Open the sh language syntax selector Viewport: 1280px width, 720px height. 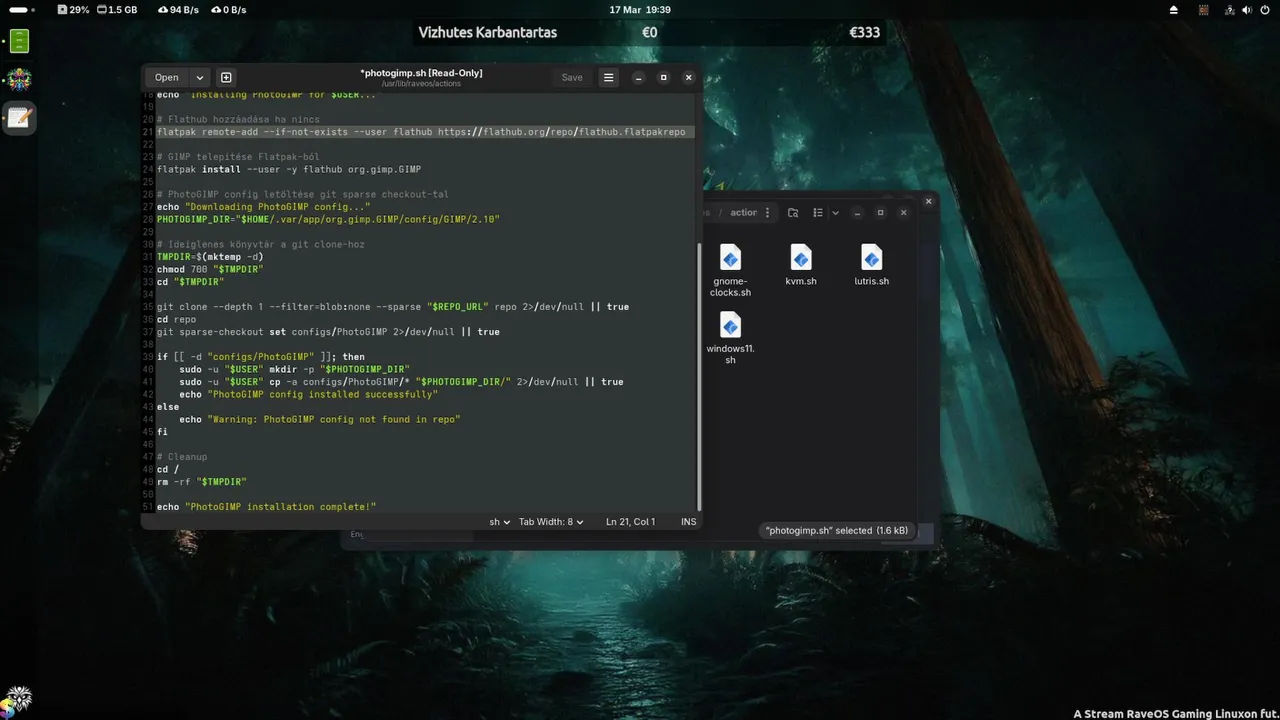point(499,522)
